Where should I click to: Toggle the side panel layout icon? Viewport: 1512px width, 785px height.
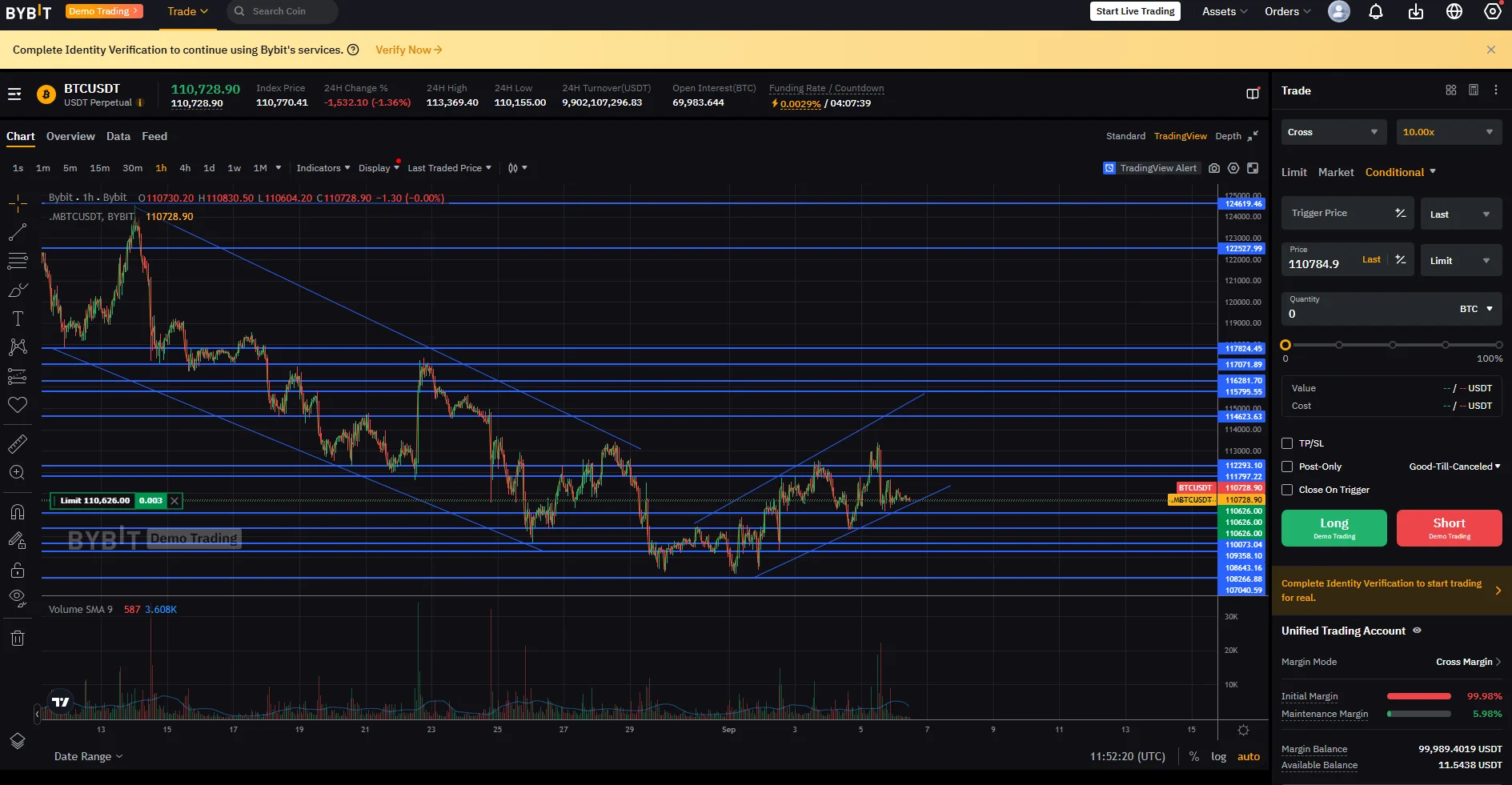point(1253,94)
